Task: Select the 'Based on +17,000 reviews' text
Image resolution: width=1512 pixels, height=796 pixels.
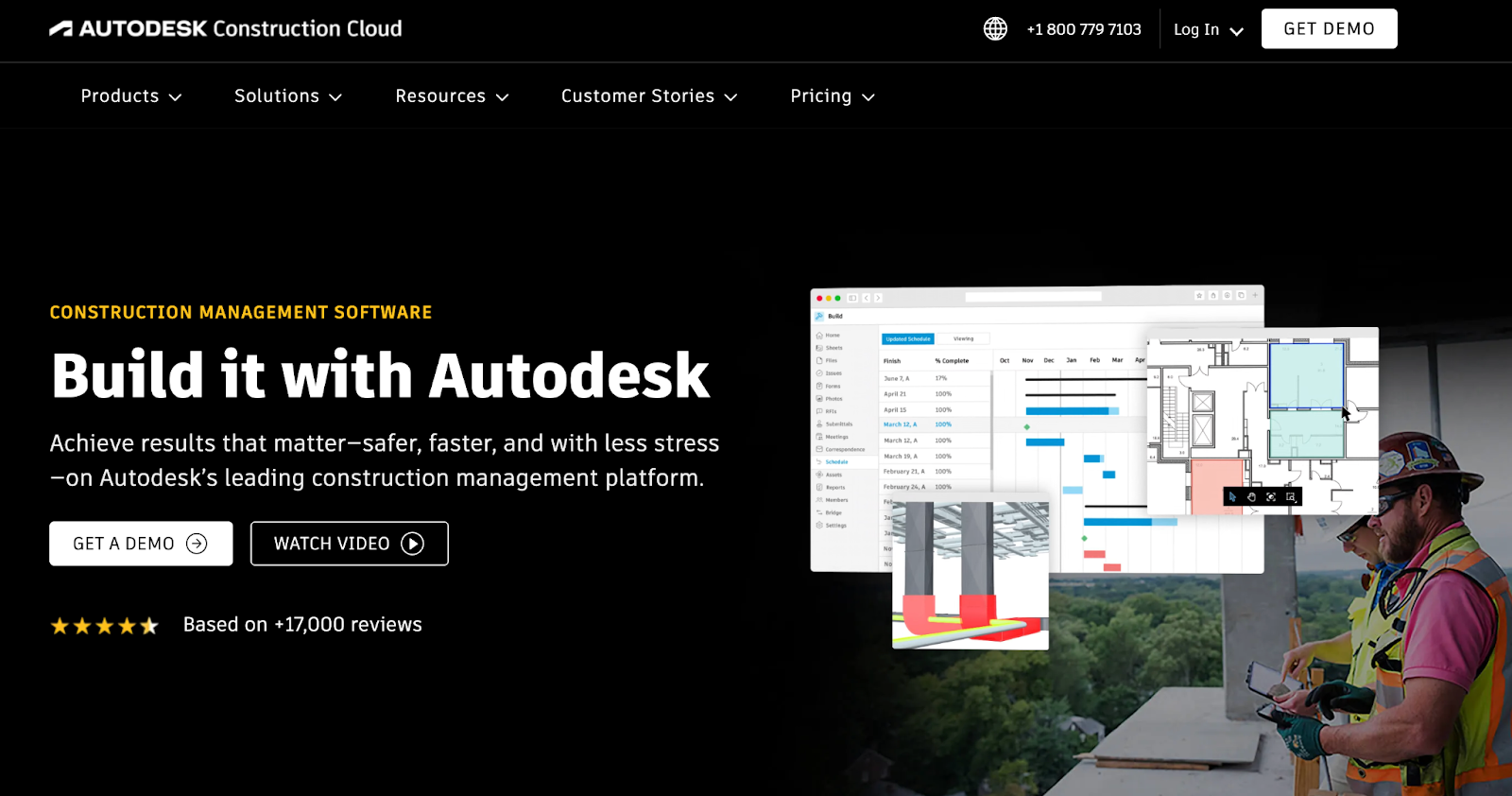Action: [302, 625]
